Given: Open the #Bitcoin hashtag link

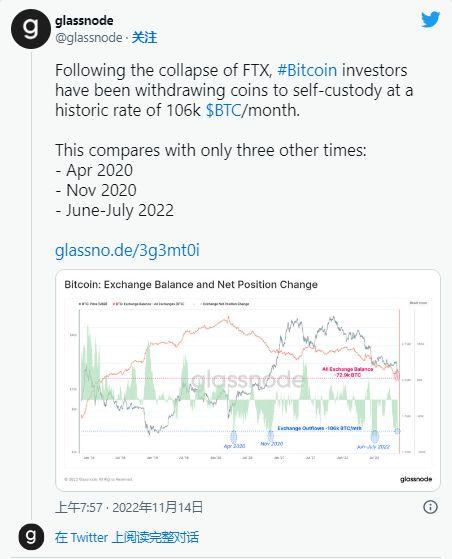Looking at the screenshot, I should coord(307,70).
